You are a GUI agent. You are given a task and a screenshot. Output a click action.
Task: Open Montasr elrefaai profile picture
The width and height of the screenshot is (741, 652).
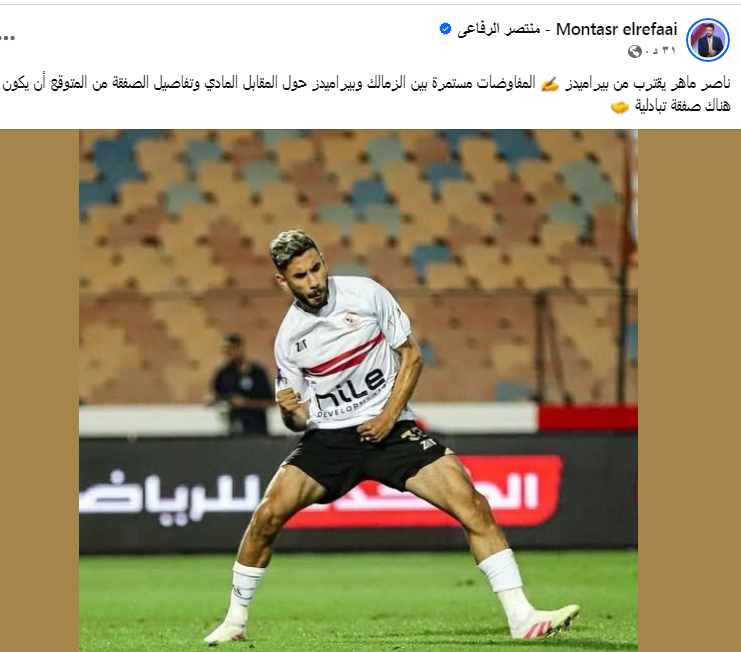708,40
